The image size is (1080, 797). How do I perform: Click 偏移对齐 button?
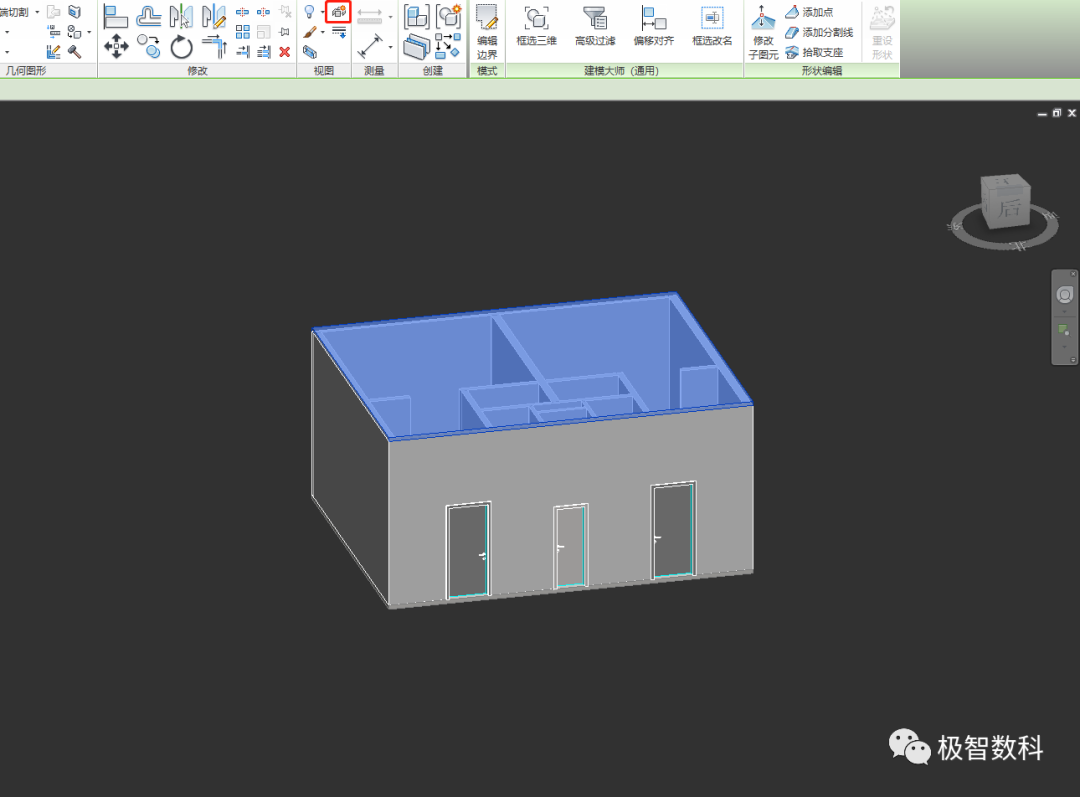(654, 26)
